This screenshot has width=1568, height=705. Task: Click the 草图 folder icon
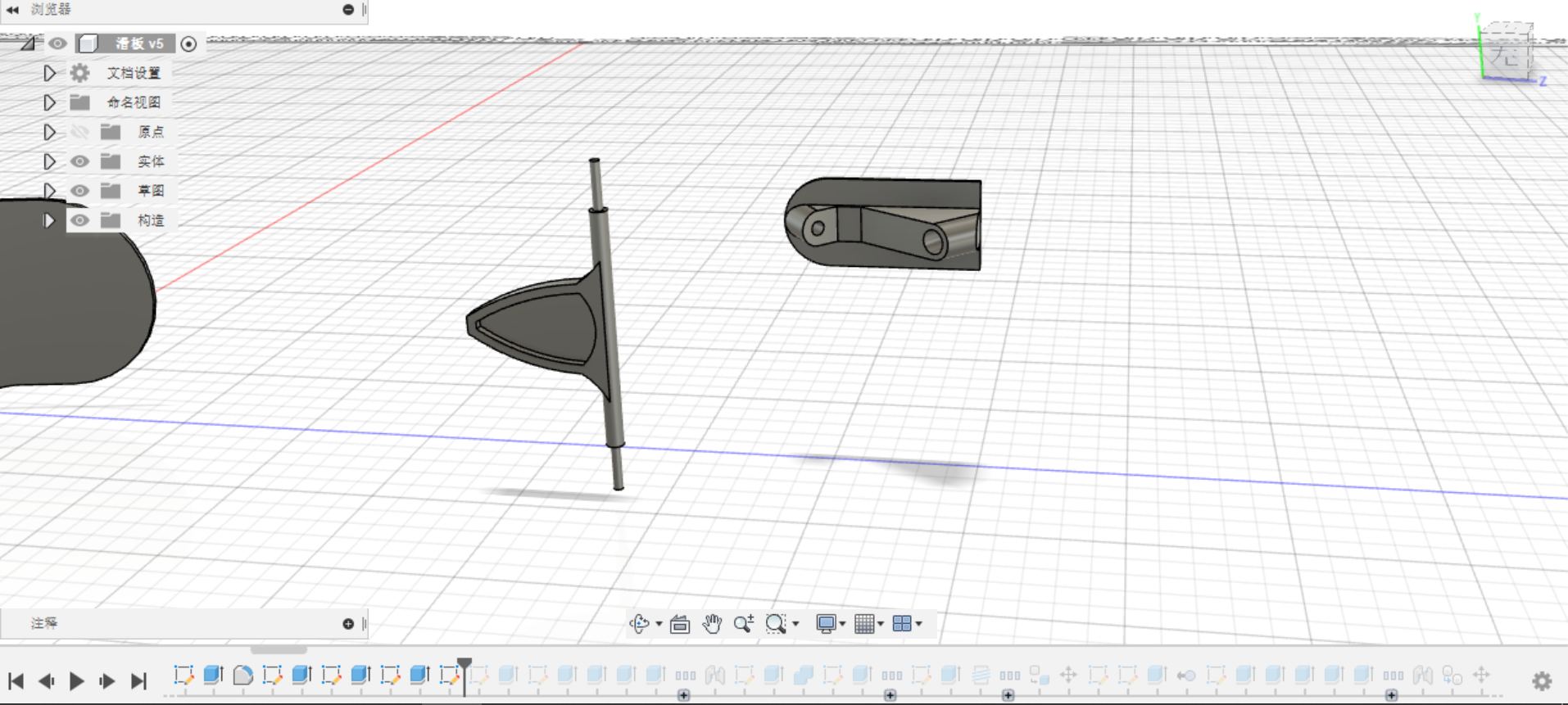(x=111, y=191)
